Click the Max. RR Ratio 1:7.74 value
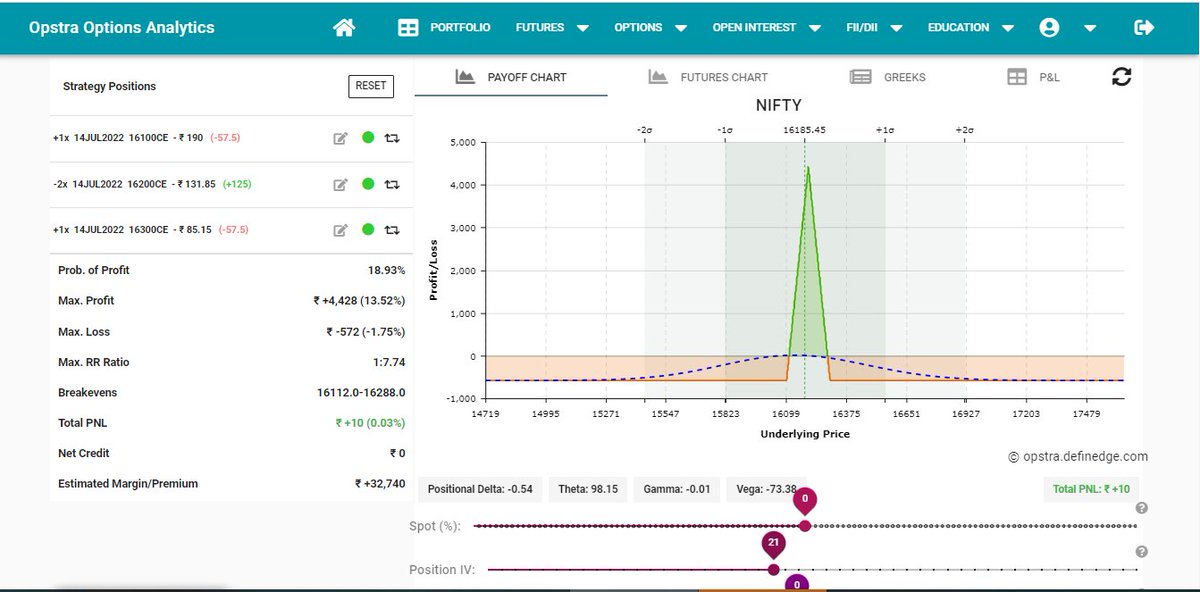The image size is (1200, 592). coord(388,362)
